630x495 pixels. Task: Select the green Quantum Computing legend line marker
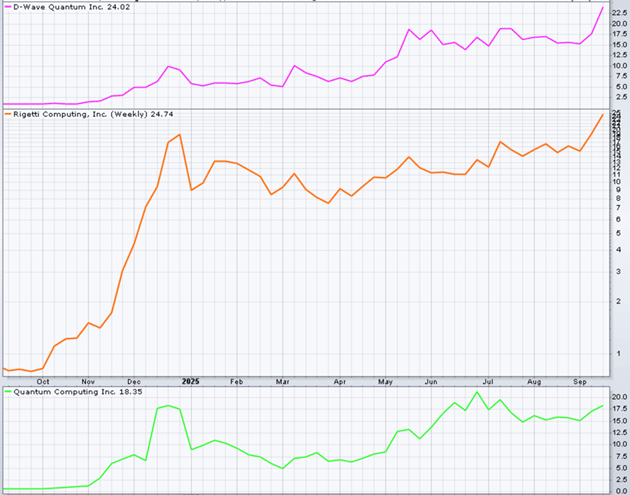pyautogui.click(x=8, y=392)
